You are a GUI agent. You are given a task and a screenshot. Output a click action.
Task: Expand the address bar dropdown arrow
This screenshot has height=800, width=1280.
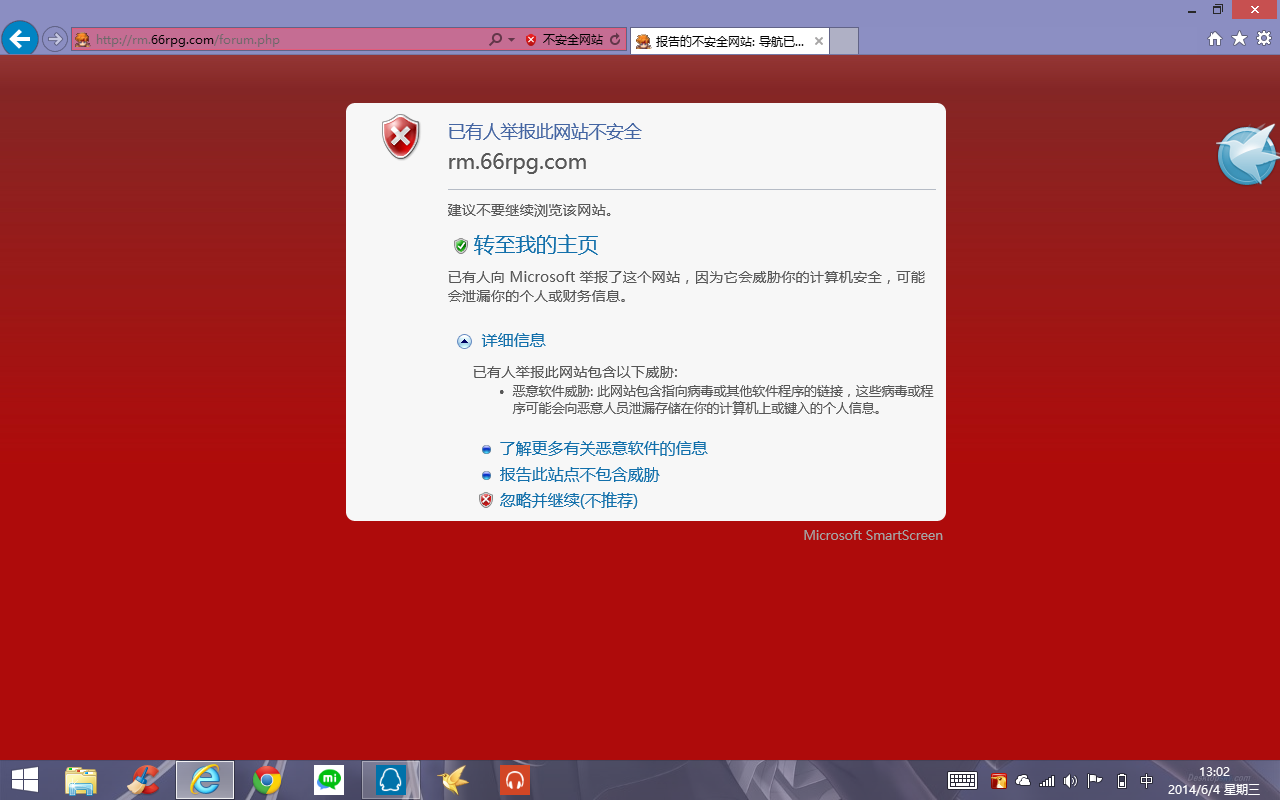pos(511,40)
